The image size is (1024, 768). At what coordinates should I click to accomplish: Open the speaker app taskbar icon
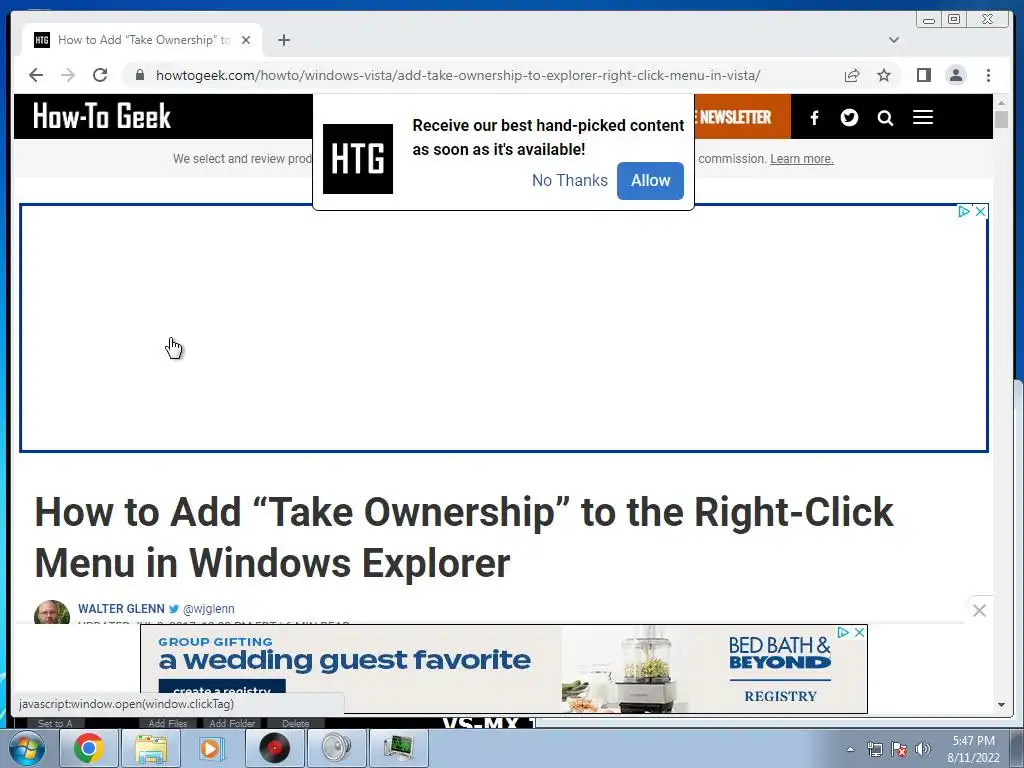(x=336, y=748)
